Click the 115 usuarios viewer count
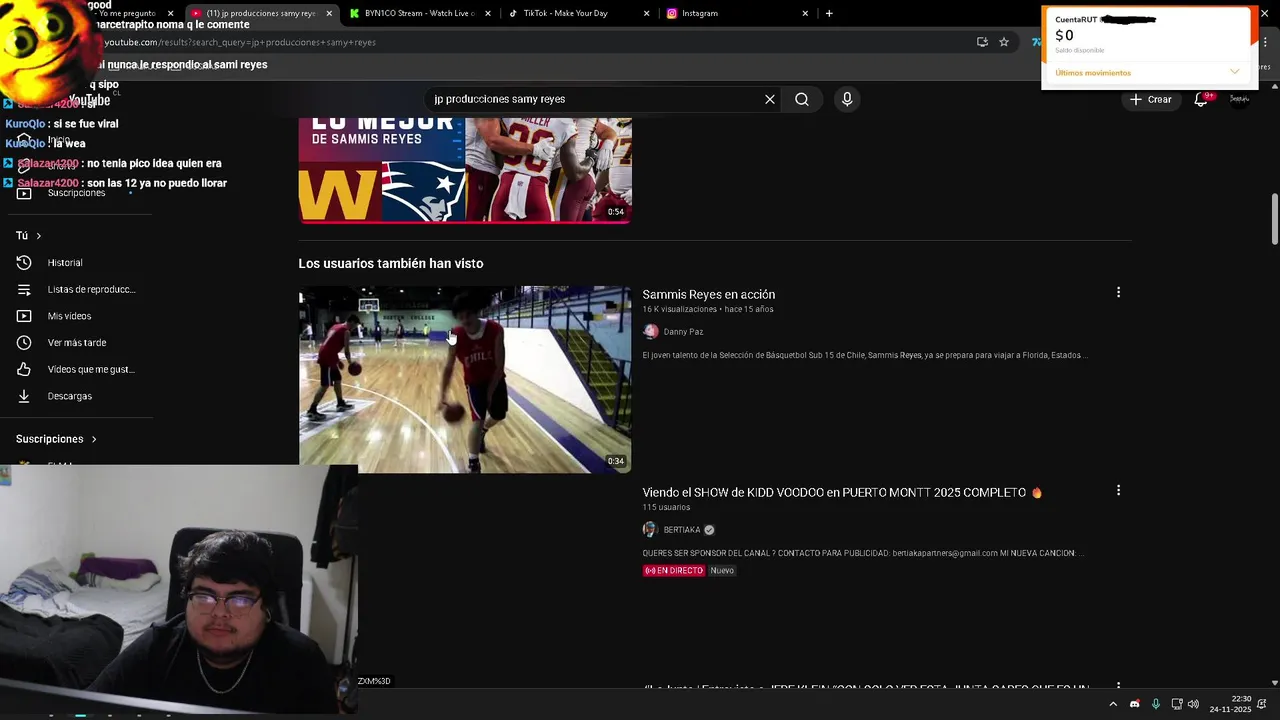The width and height of the screenshot is (1280, 720). point(666,507)
